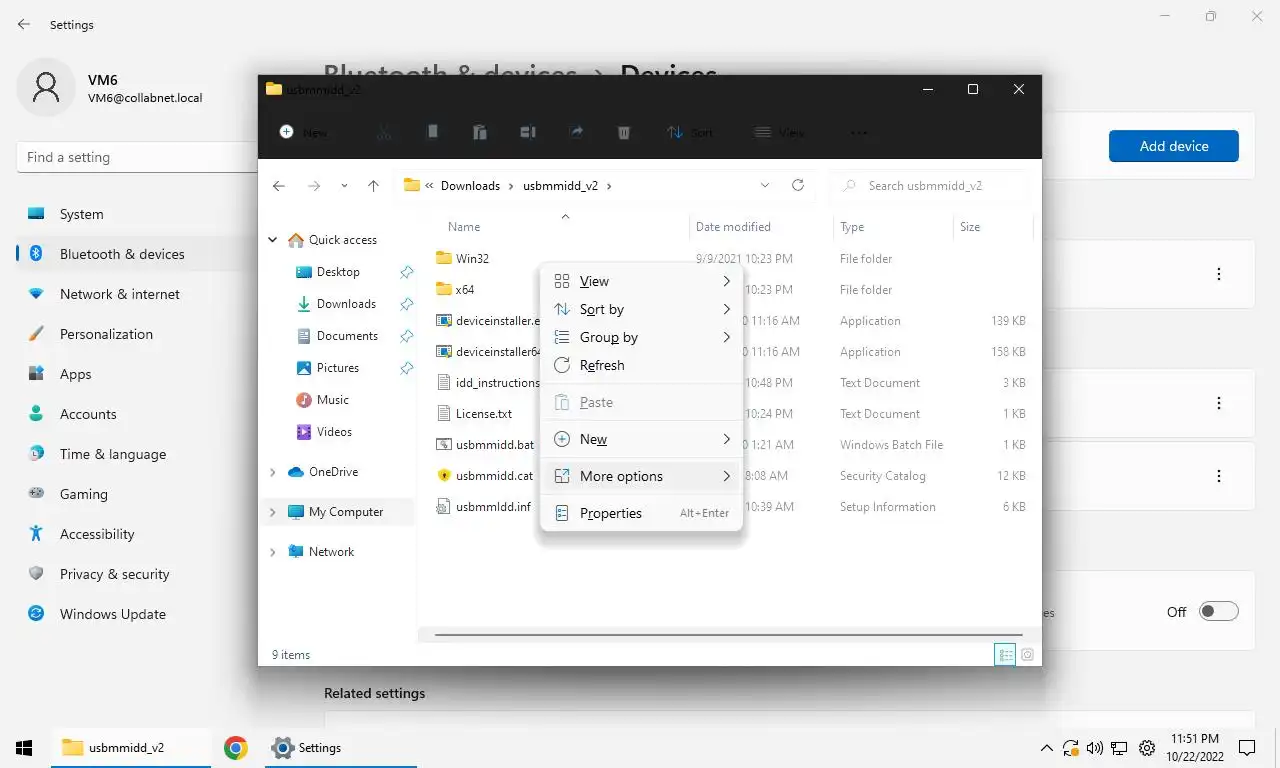Screen dimensions: 1280x768
Task: Select Desktop under Quick access
Action: [338, 272]
